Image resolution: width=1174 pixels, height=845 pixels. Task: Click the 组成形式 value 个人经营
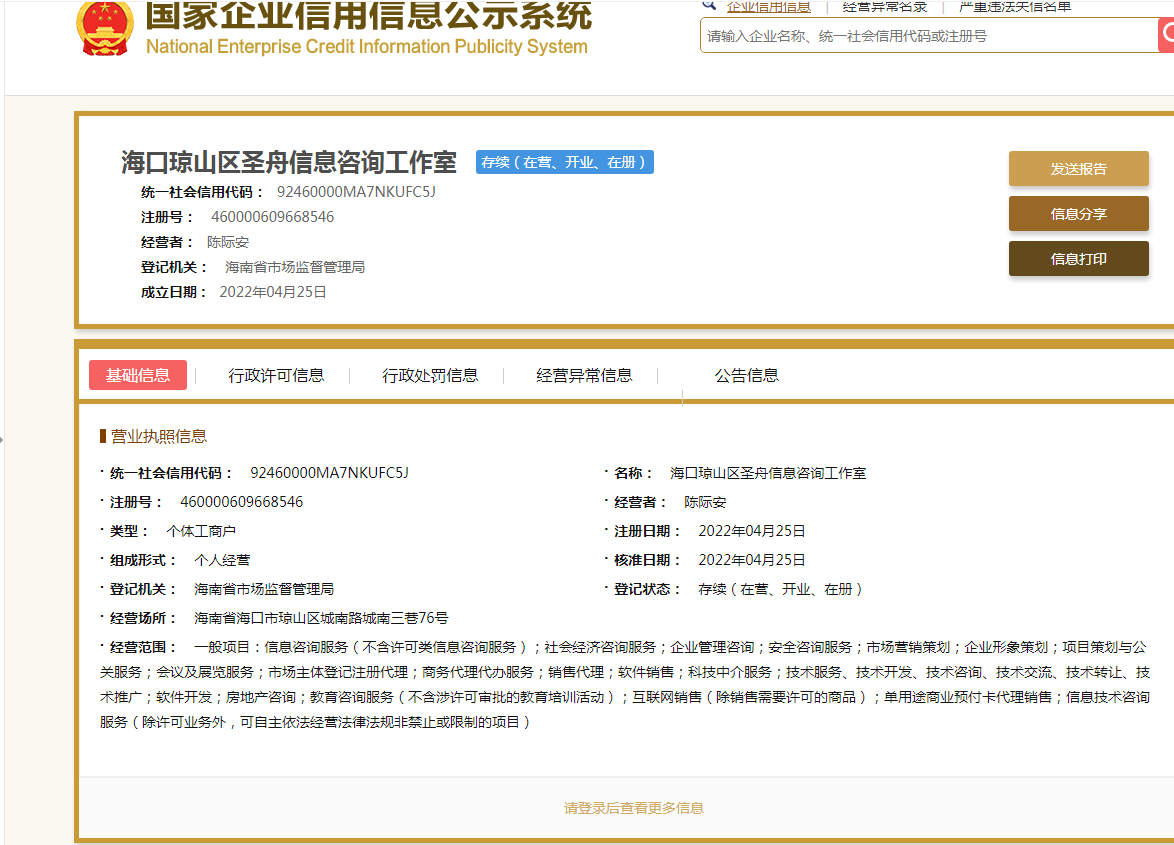pyautogui.click(x=222, y=560)
